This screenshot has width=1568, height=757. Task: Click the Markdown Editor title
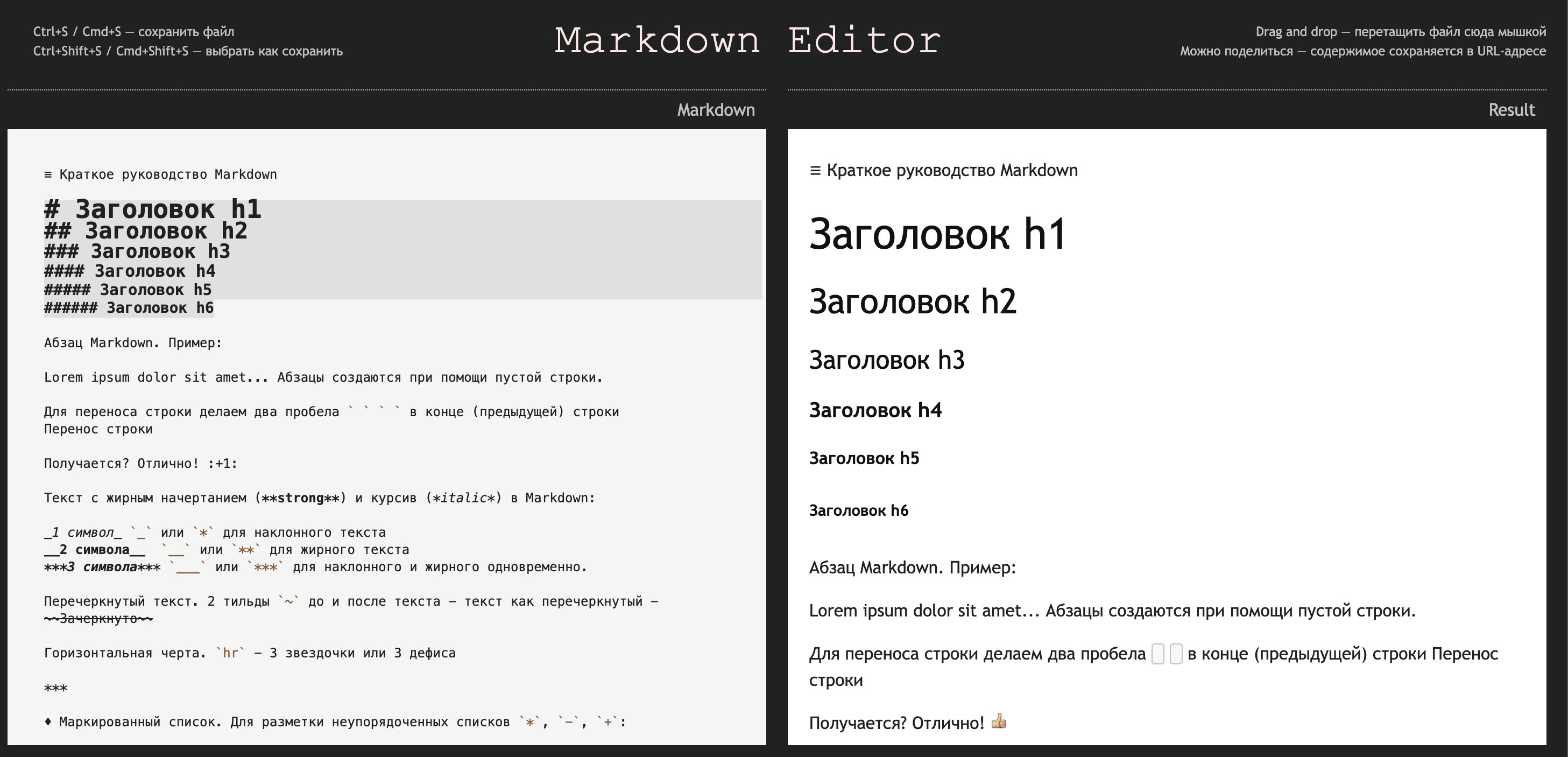[747, 41]
